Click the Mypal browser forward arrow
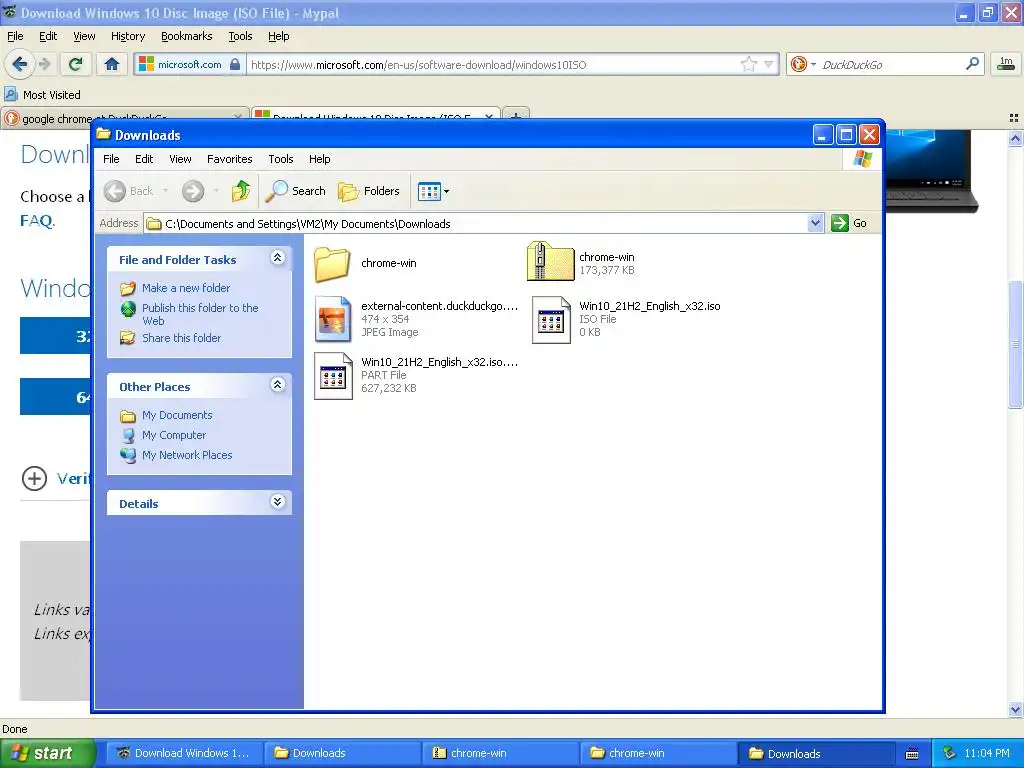This screenshot has height=768, width=1024. 44,64
